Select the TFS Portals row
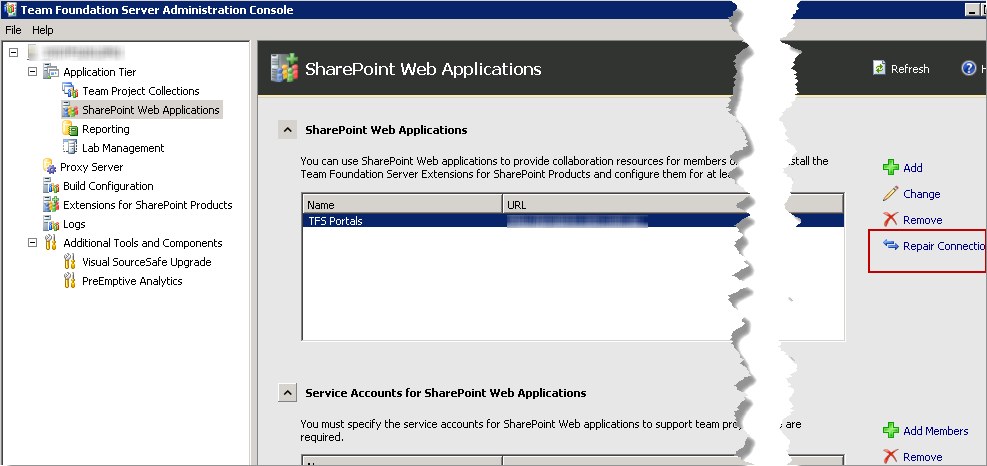 point(573,220)
